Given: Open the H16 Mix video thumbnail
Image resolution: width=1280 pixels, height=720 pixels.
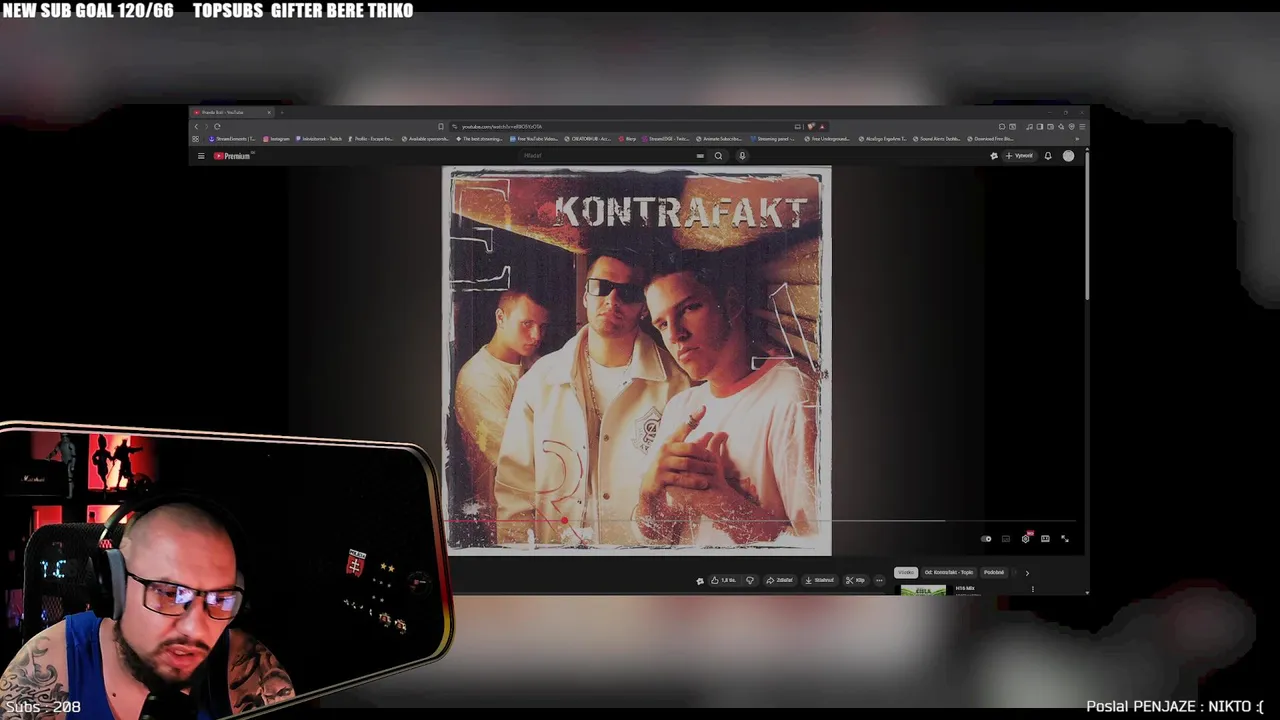Looking at the screenshot, I should tap(923, 590).
